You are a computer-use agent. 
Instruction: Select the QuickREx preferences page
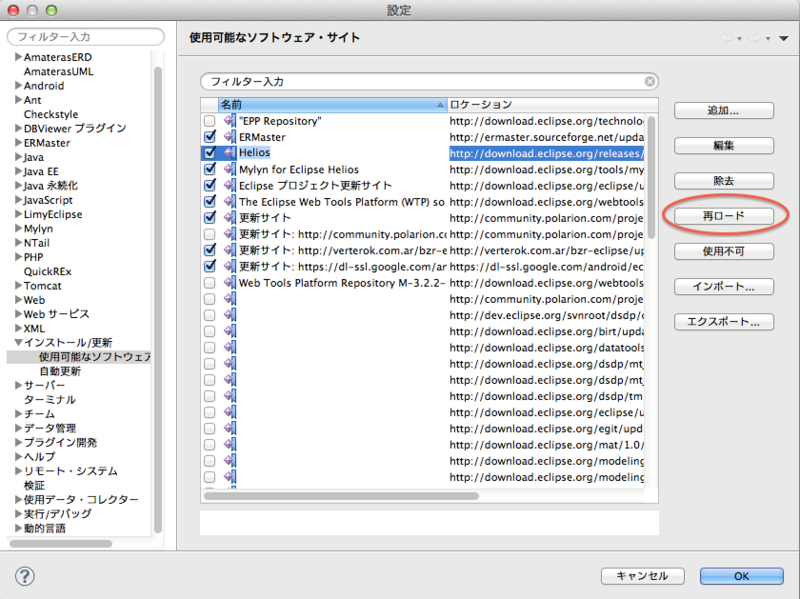tap(47, 271)
